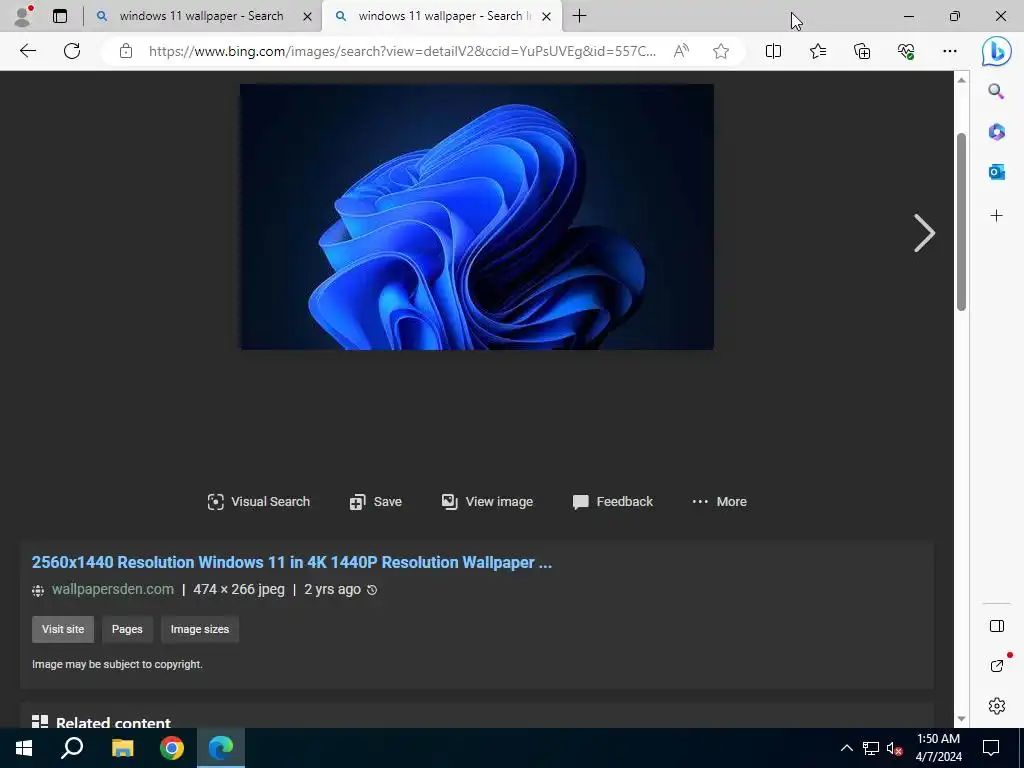Click the history icon beside 2 yrs ago

pyautogui.click(x=372, y=590)
